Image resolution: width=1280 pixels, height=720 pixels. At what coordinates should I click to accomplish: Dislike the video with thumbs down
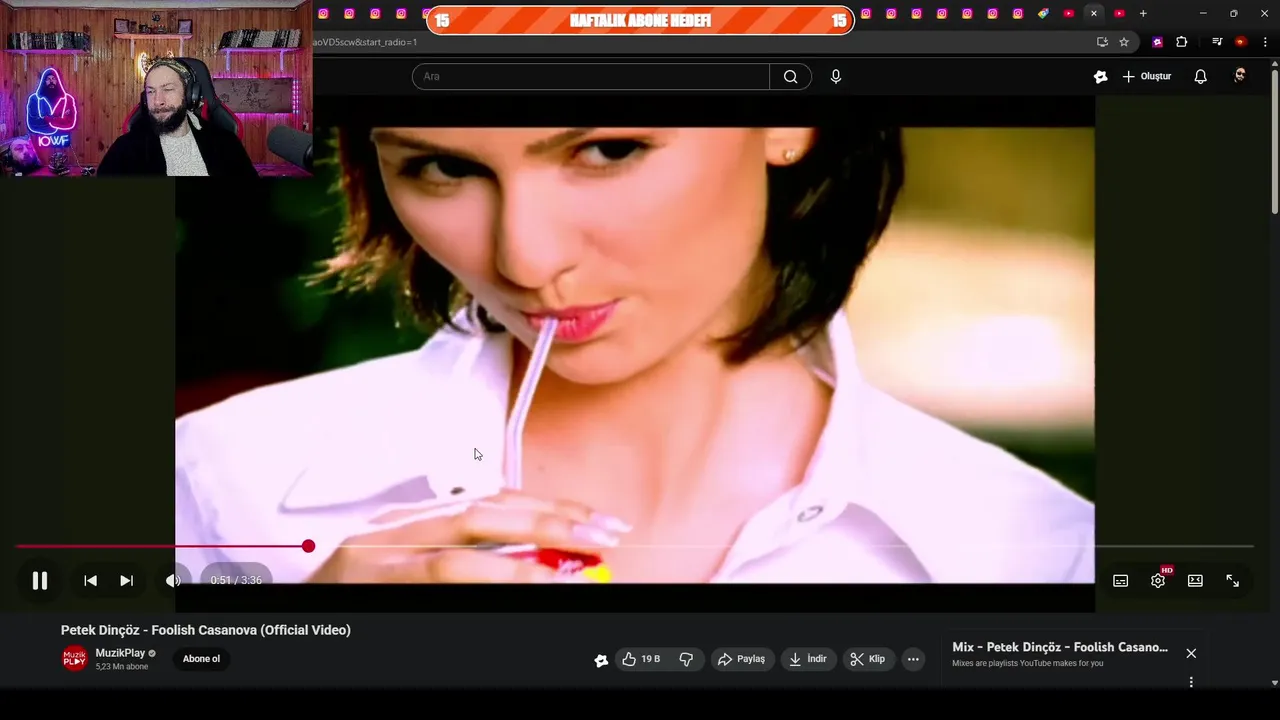[x=686, y=659]
